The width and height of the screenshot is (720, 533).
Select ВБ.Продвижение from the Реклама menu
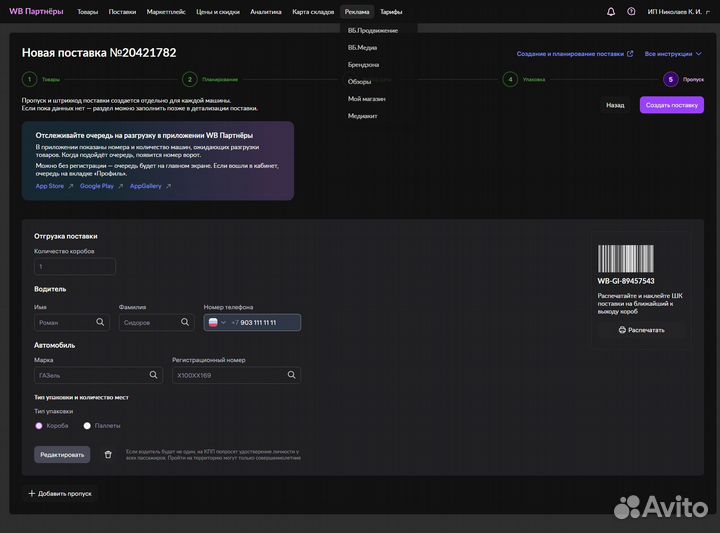pyautogui.click(x=372, y=30)
